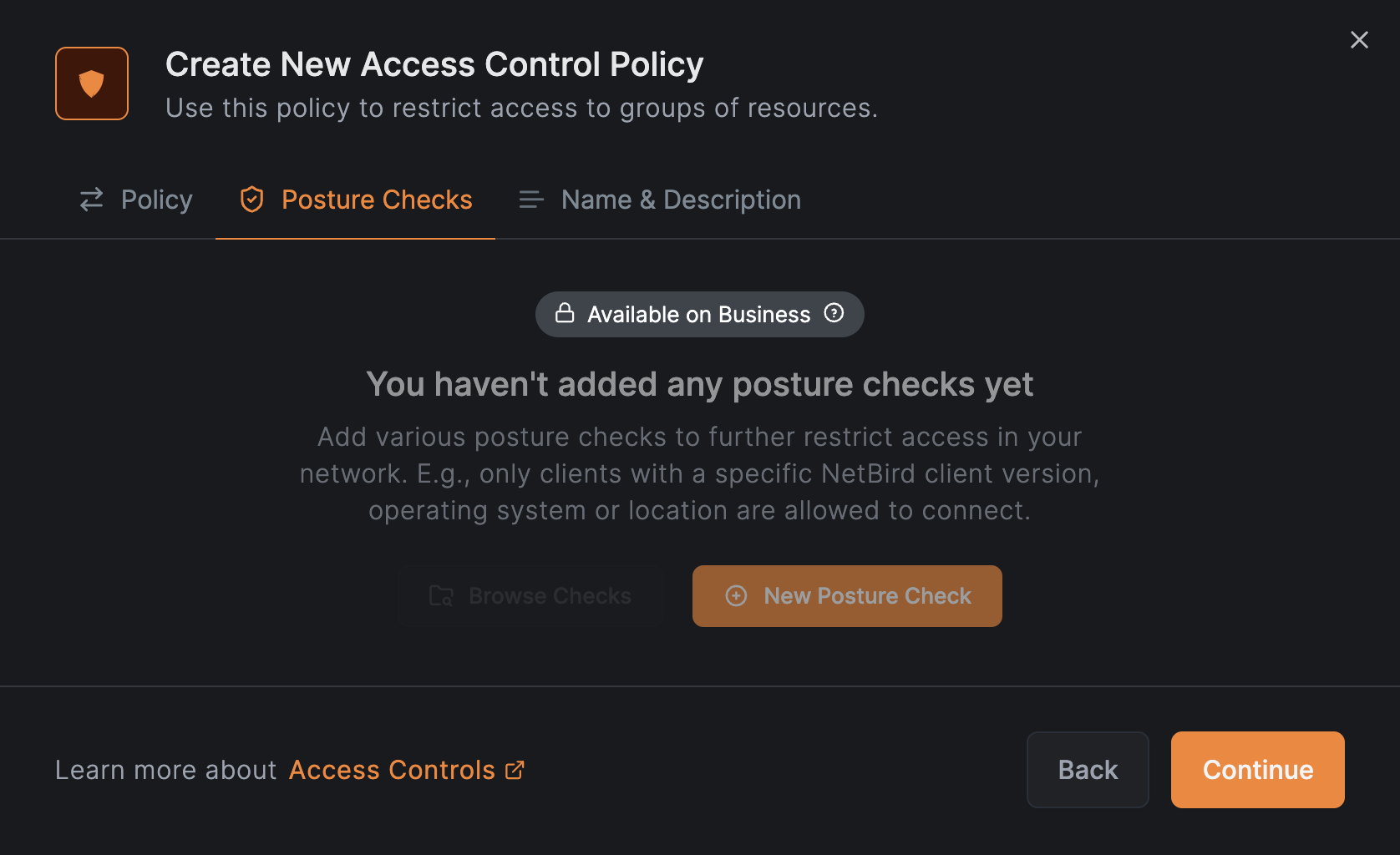Screen dimensions: 1400x855
Task: Click the shield-check icon beside Posture Checks
Action: click(251, 200)
